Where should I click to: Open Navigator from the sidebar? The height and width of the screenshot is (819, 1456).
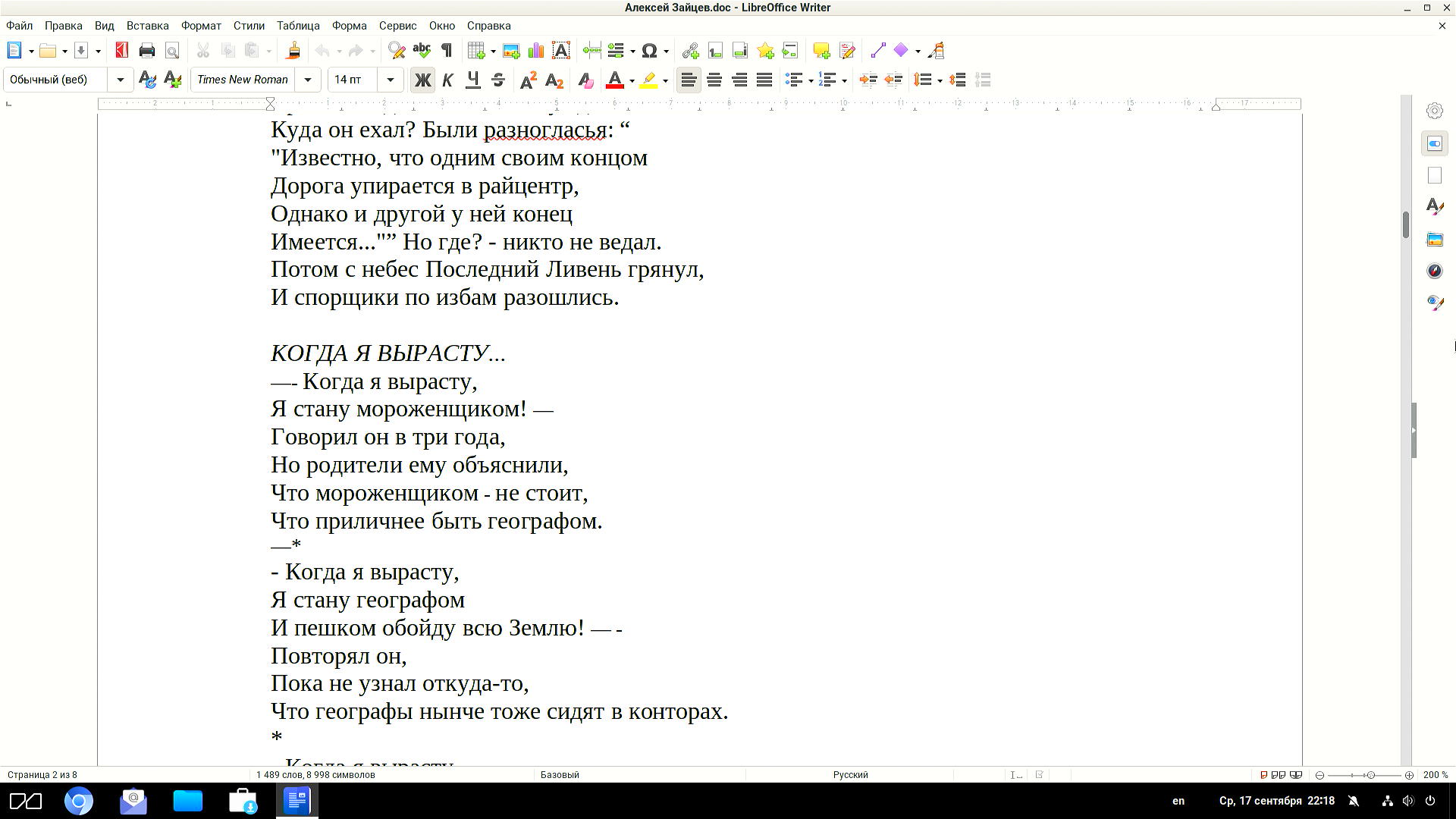click(1434, 271)
